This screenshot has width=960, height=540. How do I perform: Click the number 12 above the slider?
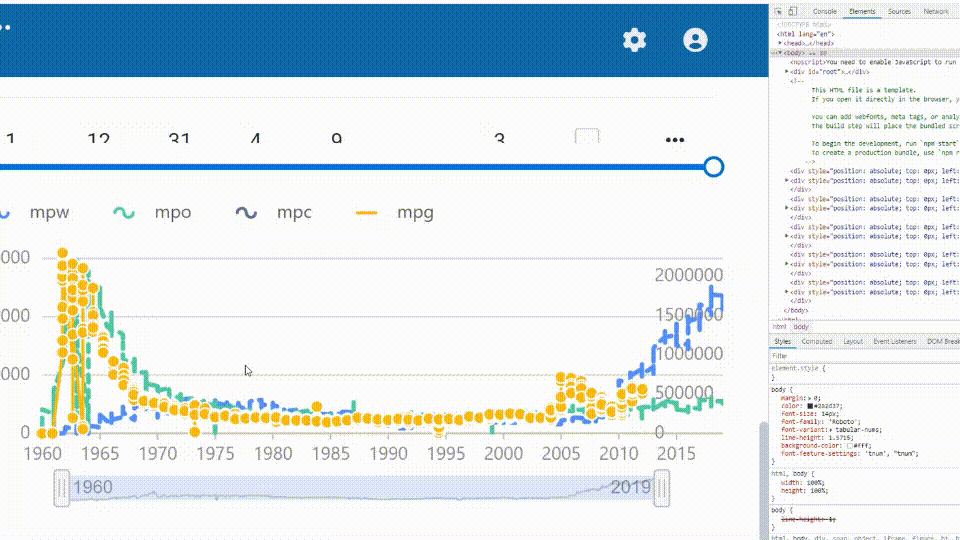(99, 138)
